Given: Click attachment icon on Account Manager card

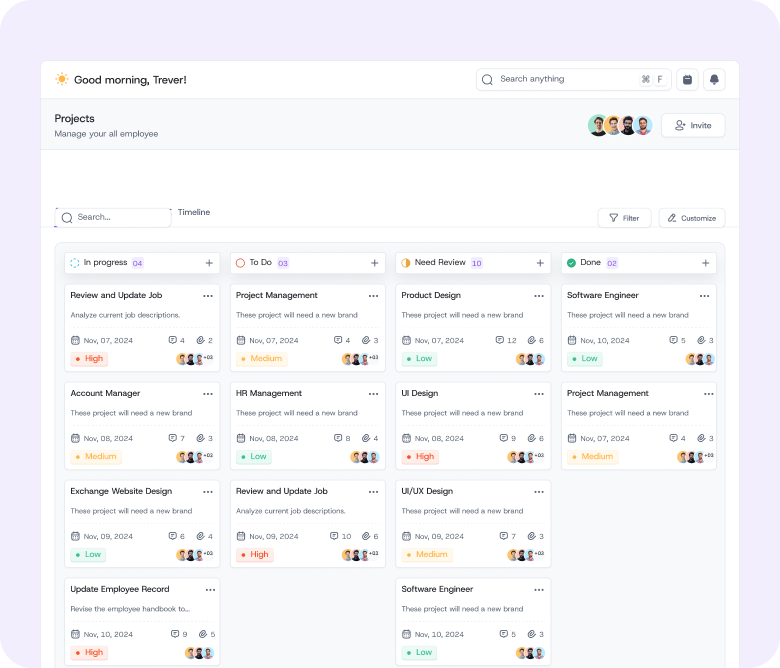Looking at the screenshot, I should [x=201, y=438].
